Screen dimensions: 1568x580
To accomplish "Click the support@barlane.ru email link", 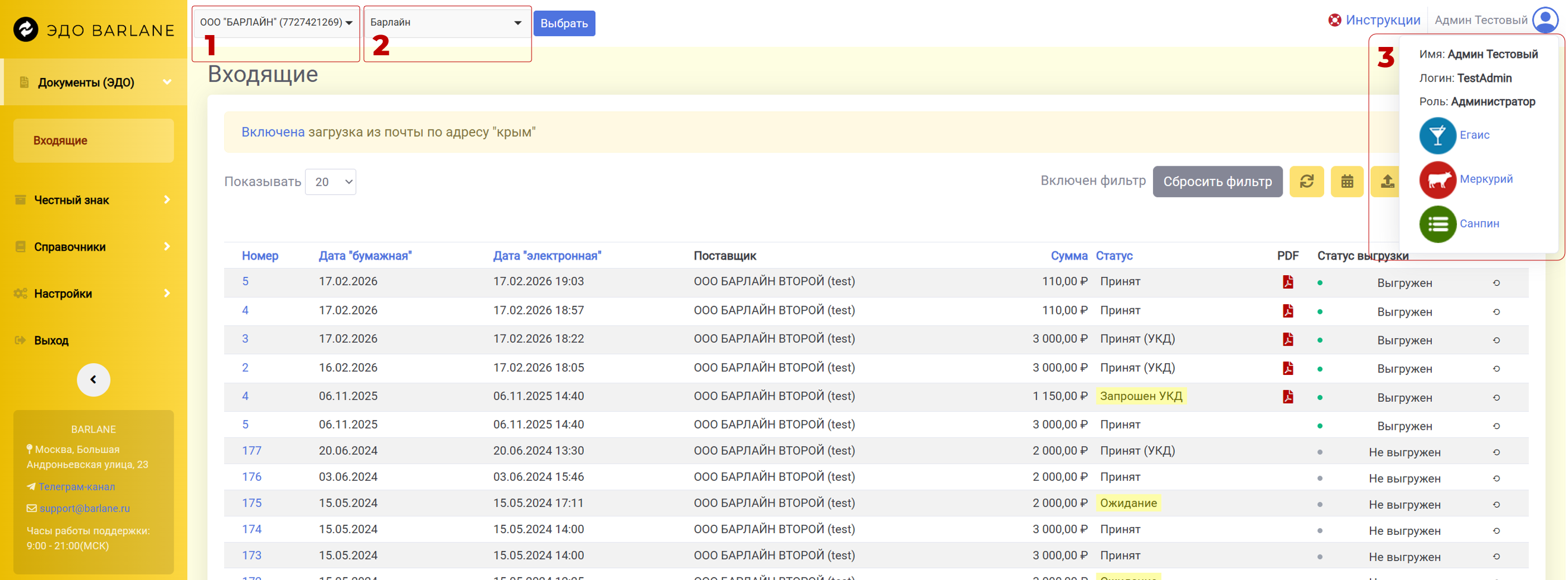I will click(x=84, y=508).
